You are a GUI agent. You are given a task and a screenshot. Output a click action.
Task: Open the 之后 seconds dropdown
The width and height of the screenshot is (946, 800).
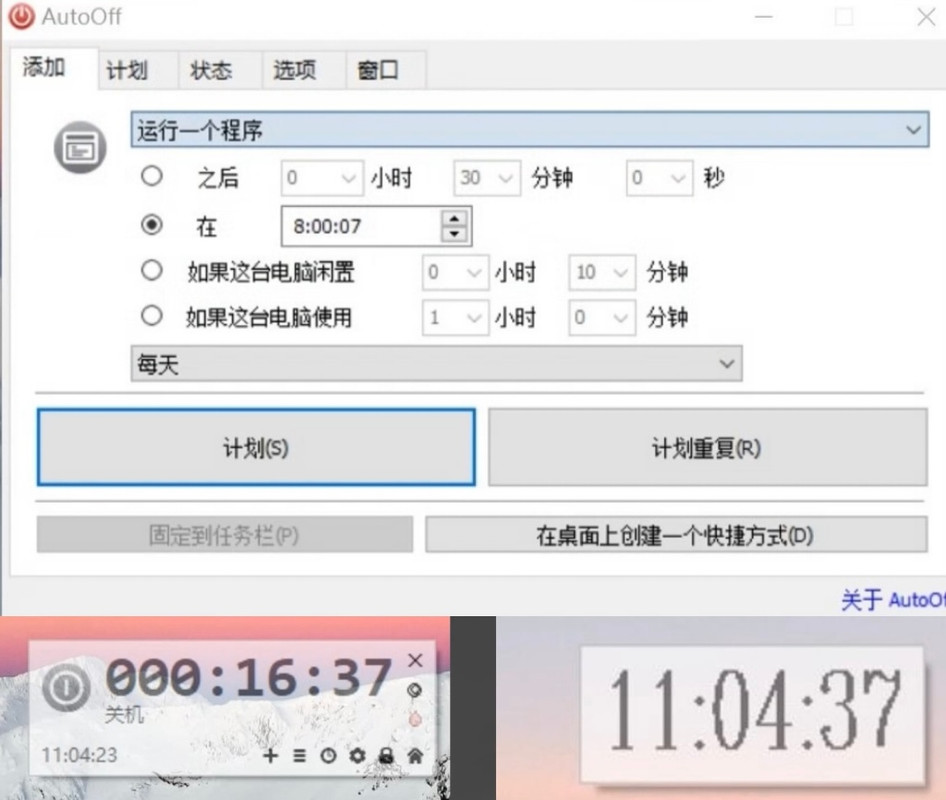pyautogui.click(x=659, y=177)
